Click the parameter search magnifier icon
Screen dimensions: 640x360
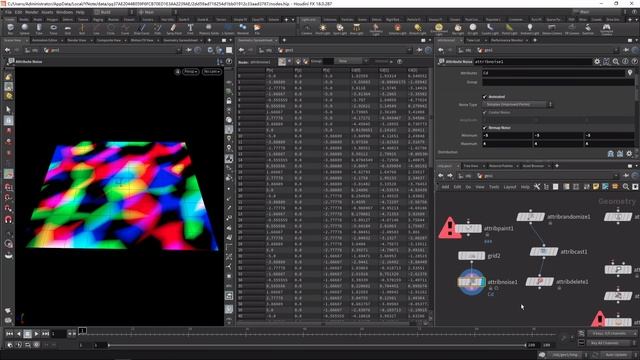coord(616,62)
